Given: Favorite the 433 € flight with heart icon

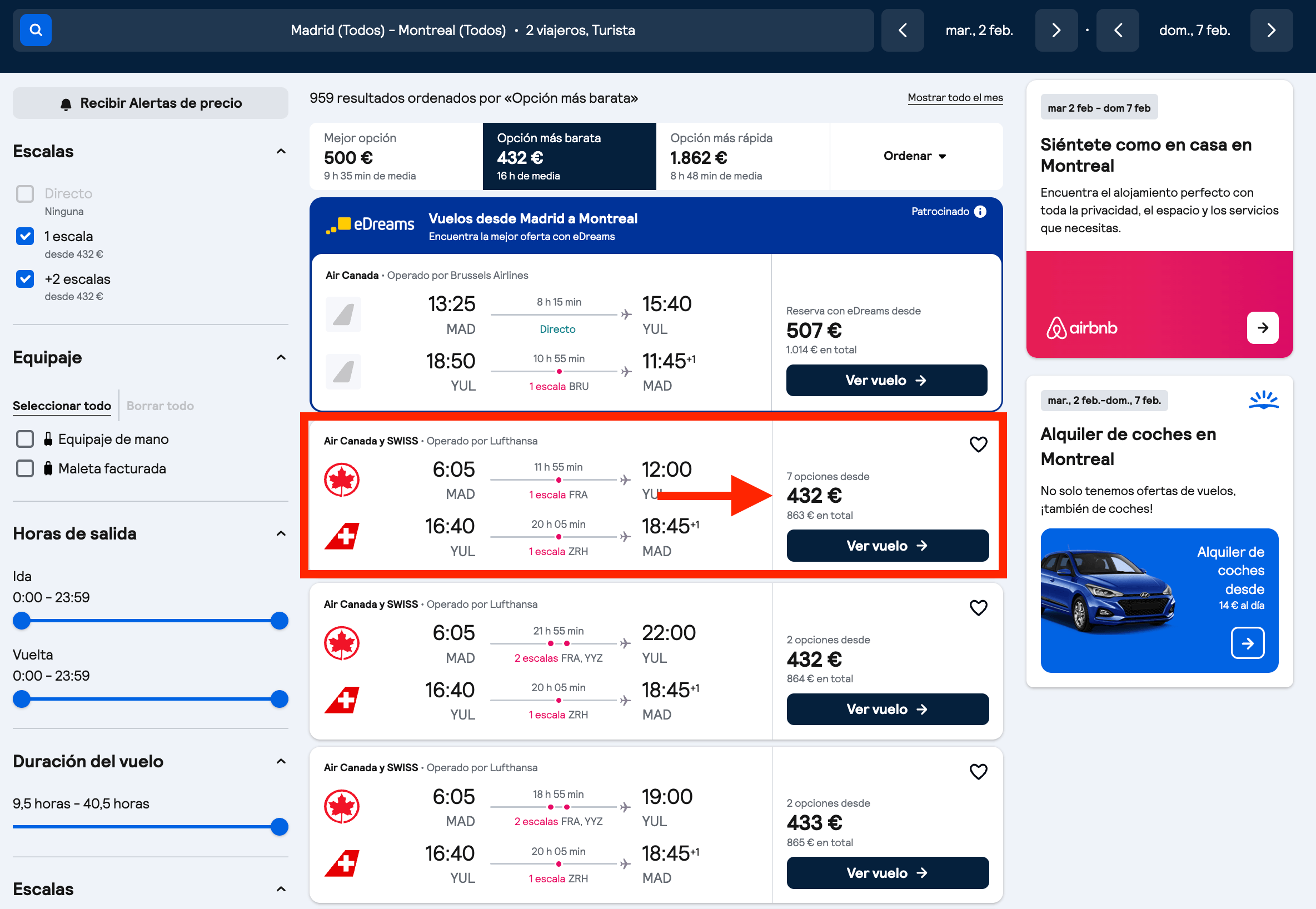Looking at the screenshot, I should [978, 771].
